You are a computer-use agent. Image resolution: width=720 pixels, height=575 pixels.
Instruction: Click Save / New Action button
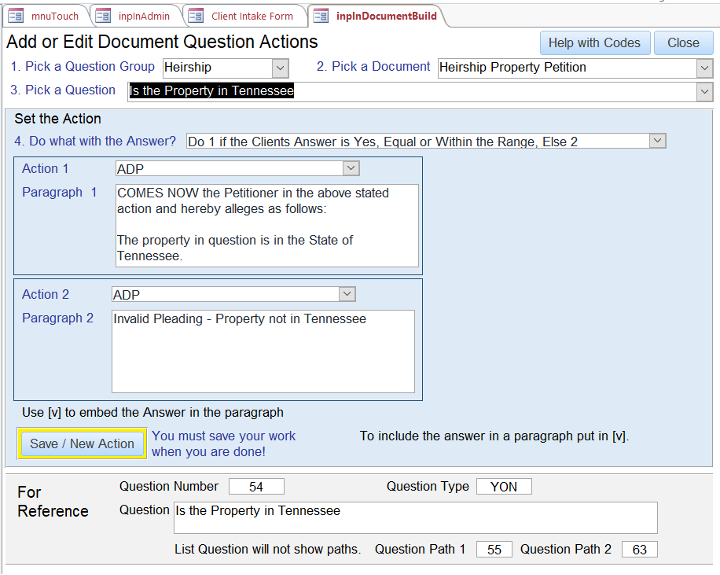[x=82, y=444]
